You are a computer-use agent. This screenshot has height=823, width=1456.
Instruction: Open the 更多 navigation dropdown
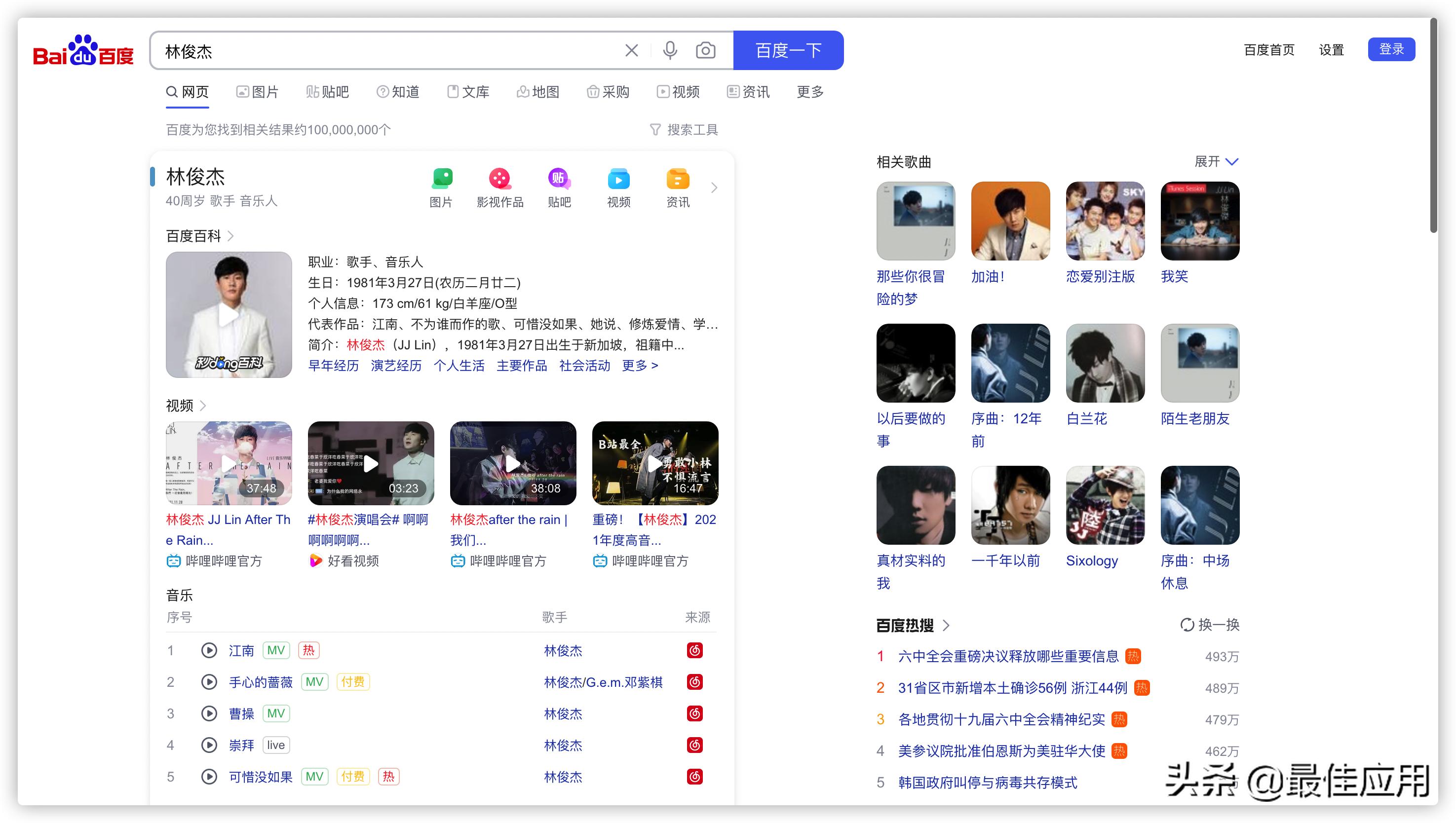(x=809, y=92)
